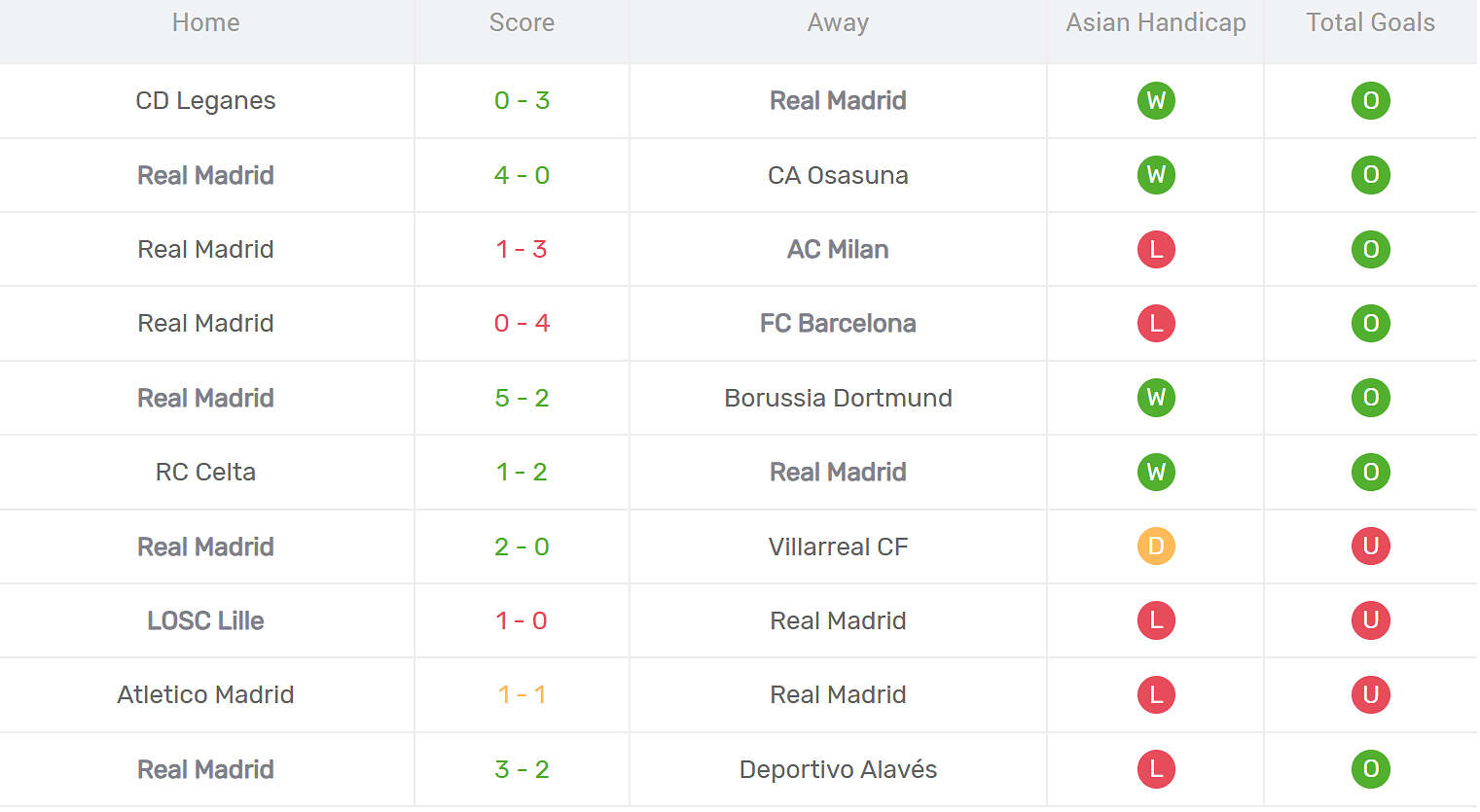Select the L badge next to AC Milan match

1155,249
